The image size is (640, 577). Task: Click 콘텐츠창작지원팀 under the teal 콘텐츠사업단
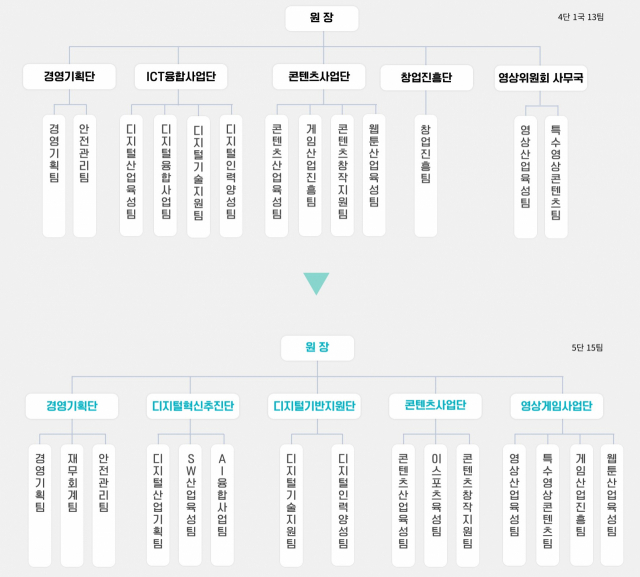(x=468, y=506)
